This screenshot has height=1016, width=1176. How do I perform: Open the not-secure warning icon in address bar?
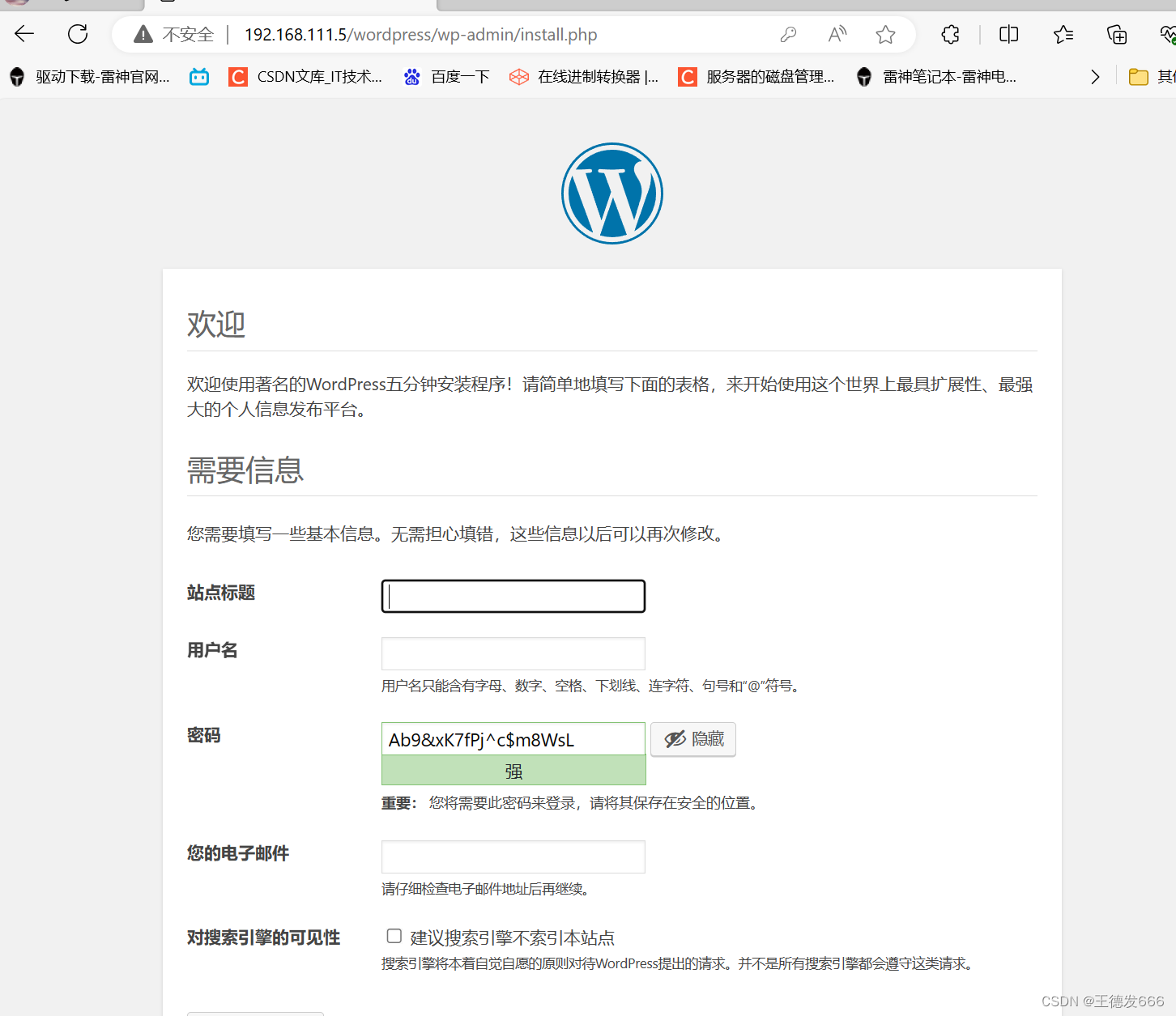click(143, 34)
